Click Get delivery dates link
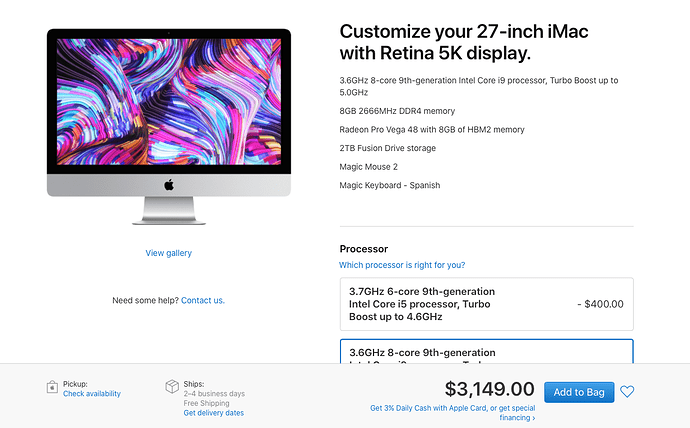 point(213,413)
